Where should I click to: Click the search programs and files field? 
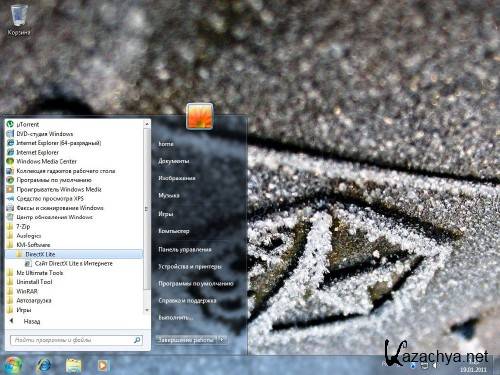coord(77,340)
